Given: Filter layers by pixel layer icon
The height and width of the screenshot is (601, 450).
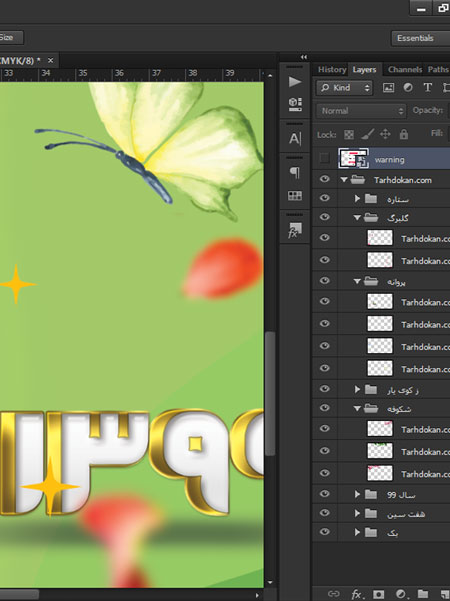Looking at the screenshot, I should [388, 88].
